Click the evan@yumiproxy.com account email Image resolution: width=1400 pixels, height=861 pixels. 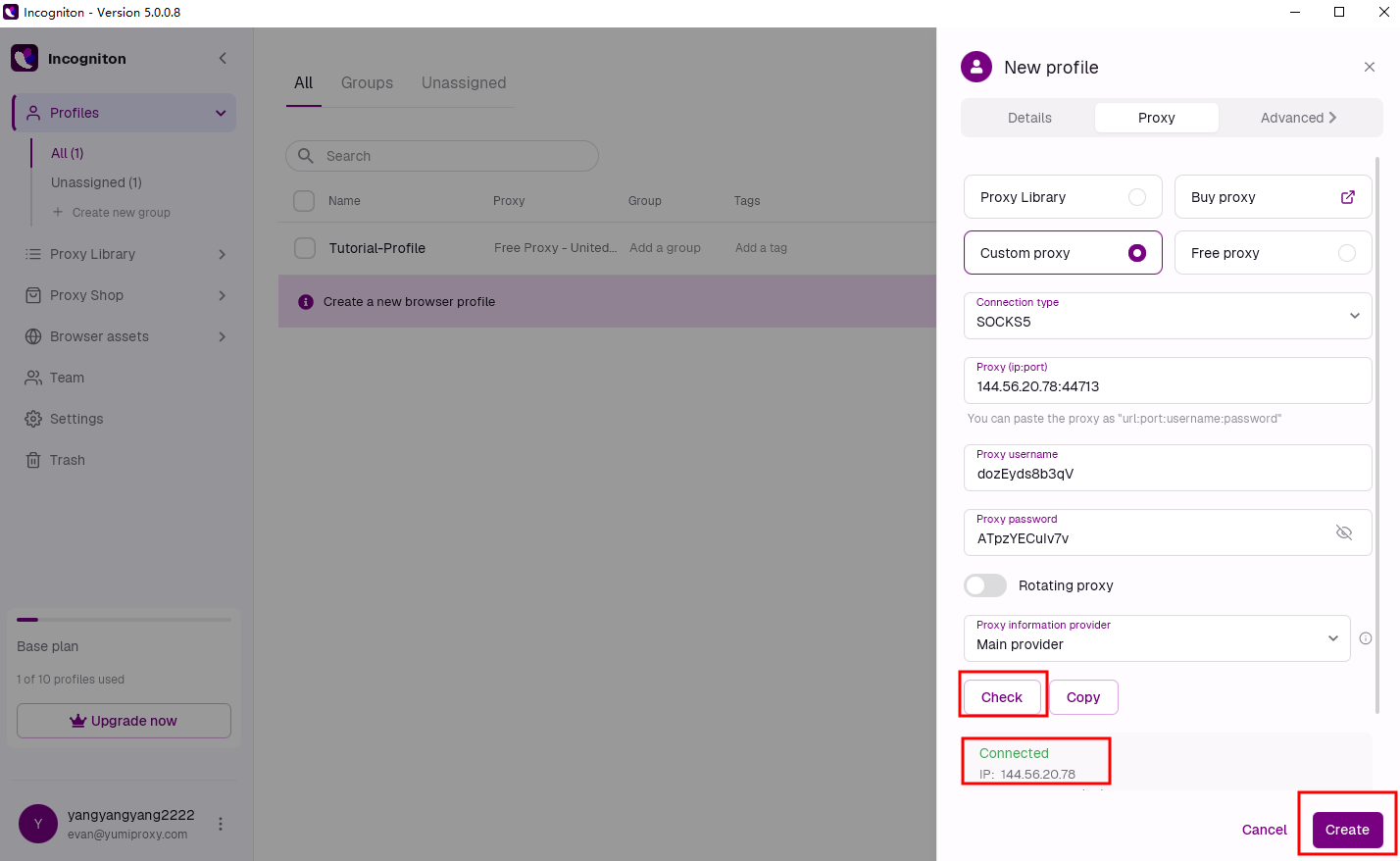click(x=127, y=835)
